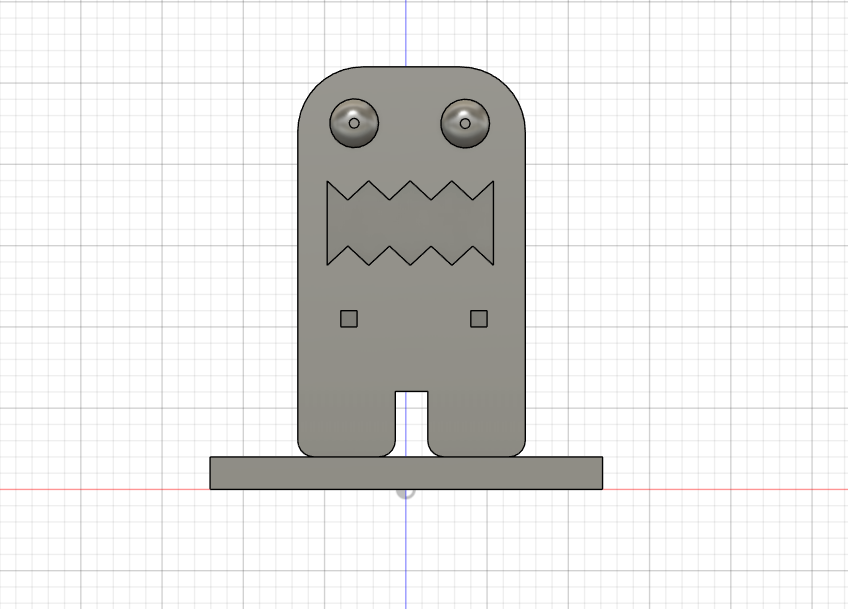Viewport: 848px width, 609px height.
Task: Click body face between the square holes
Action: 412,320
